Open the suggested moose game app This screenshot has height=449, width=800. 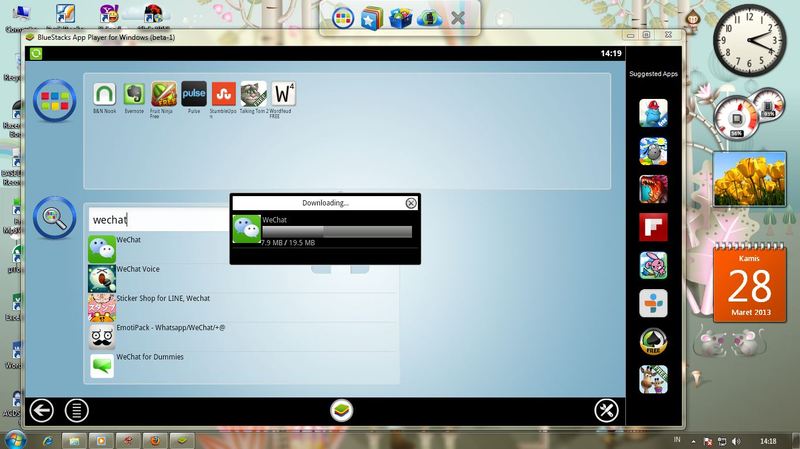(653, 380)
